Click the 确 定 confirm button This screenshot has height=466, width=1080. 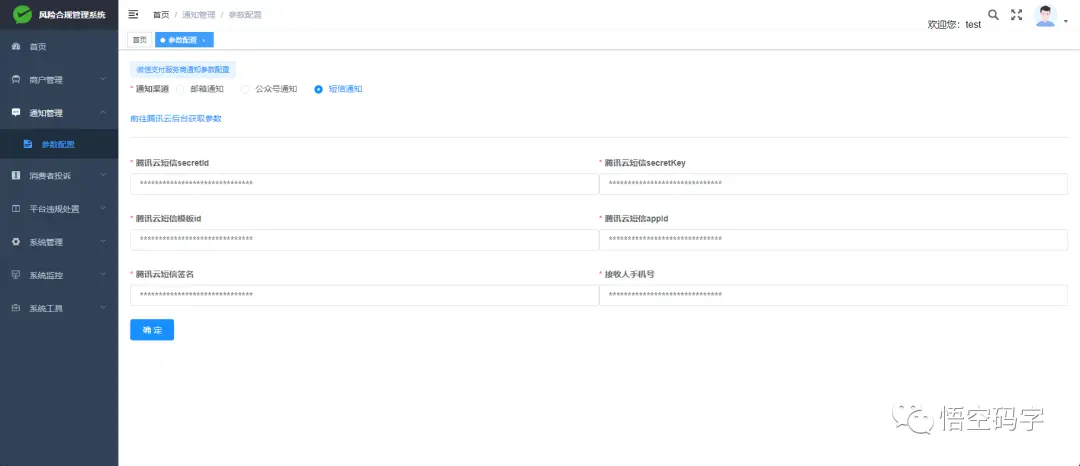coord(152,330)
